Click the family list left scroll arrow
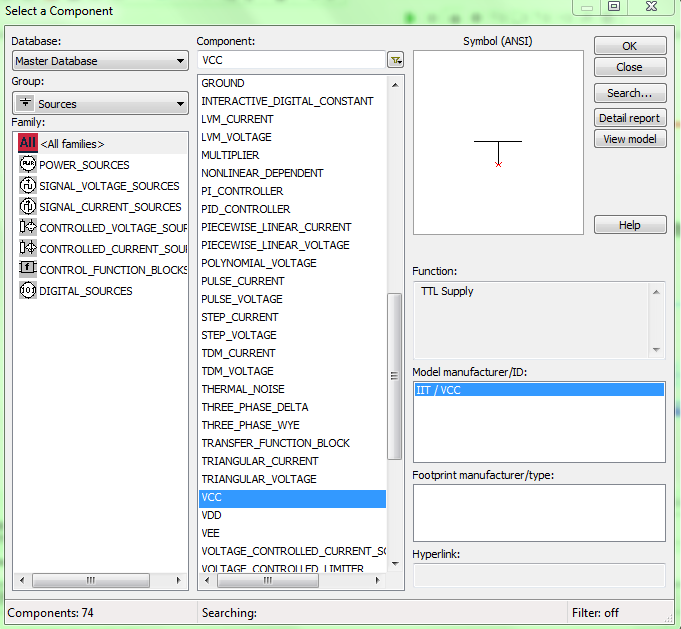The image size is (681, 629). coord(22,580)
